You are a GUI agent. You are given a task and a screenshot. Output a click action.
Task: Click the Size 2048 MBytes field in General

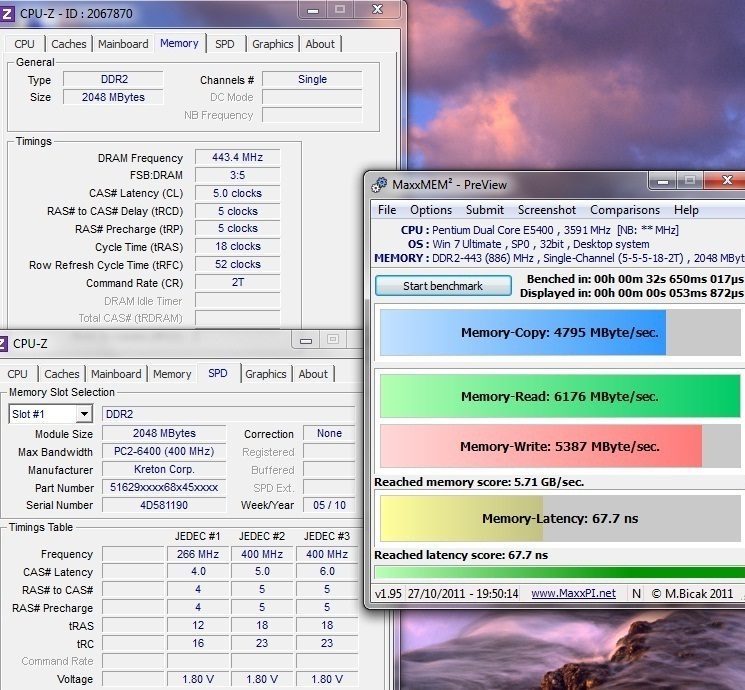tap(114, 97)
